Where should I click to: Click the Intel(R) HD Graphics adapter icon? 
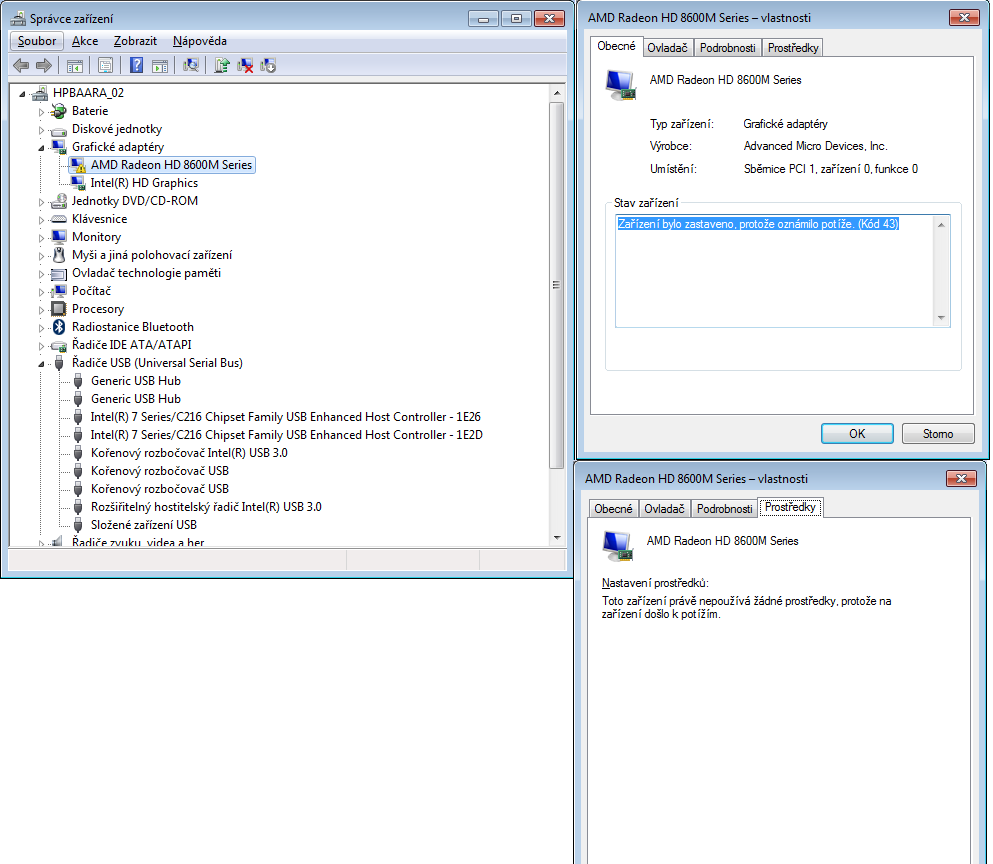tap(78, 183)
